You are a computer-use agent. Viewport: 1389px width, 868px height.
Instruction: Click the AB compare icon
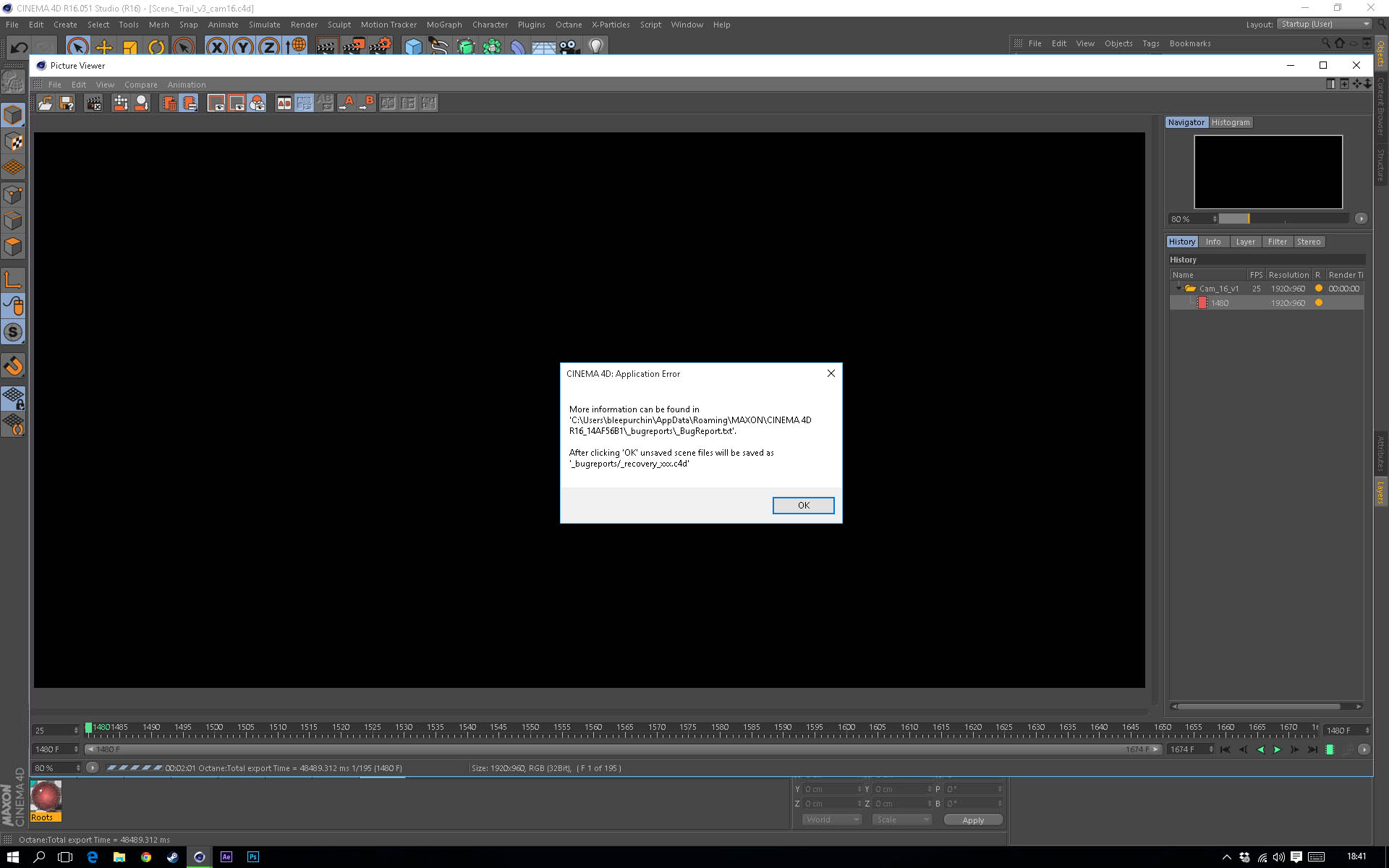284,103
